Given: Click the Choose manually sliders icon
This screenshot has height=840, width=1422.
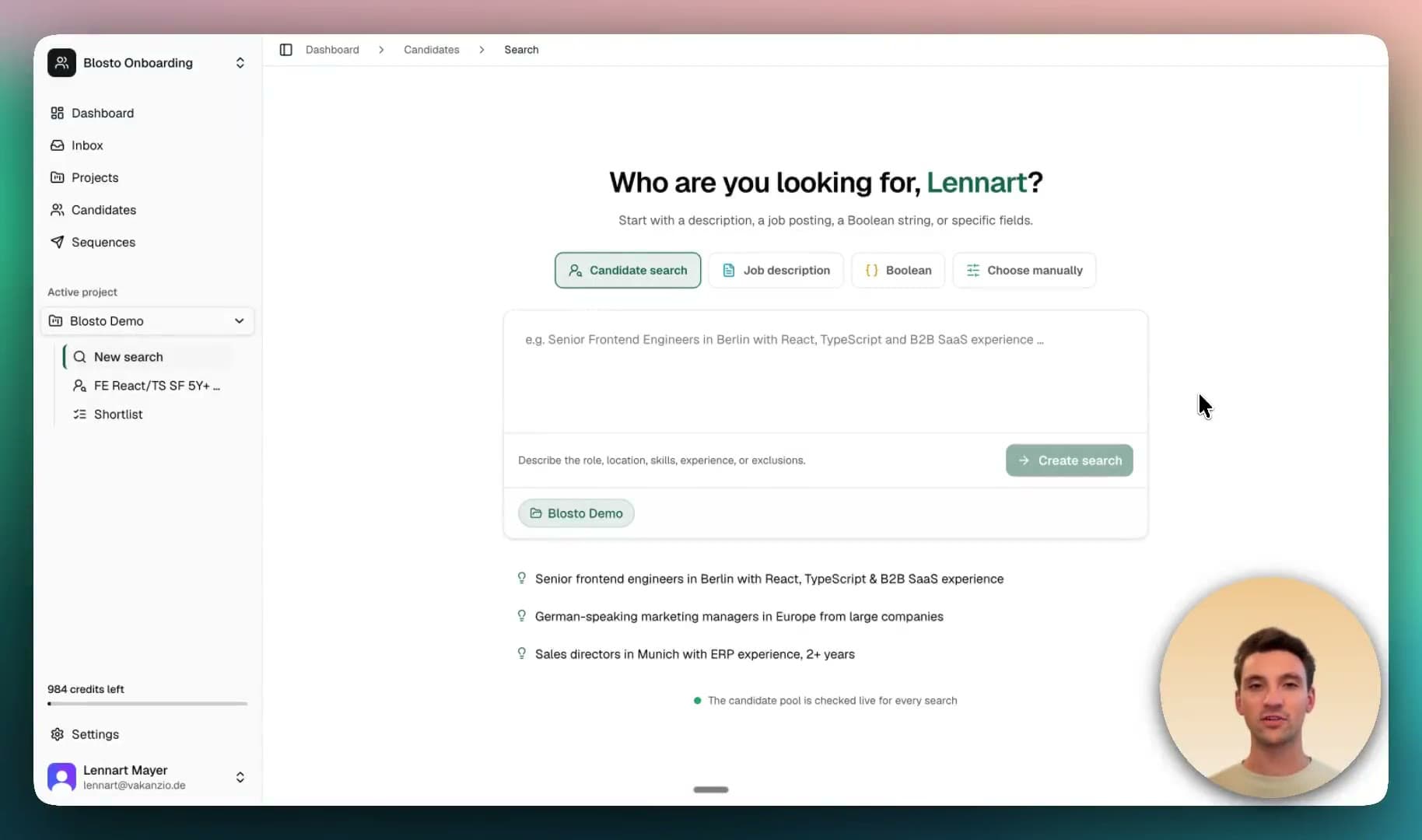Looking at the screenshot, I should pos(973,270).
